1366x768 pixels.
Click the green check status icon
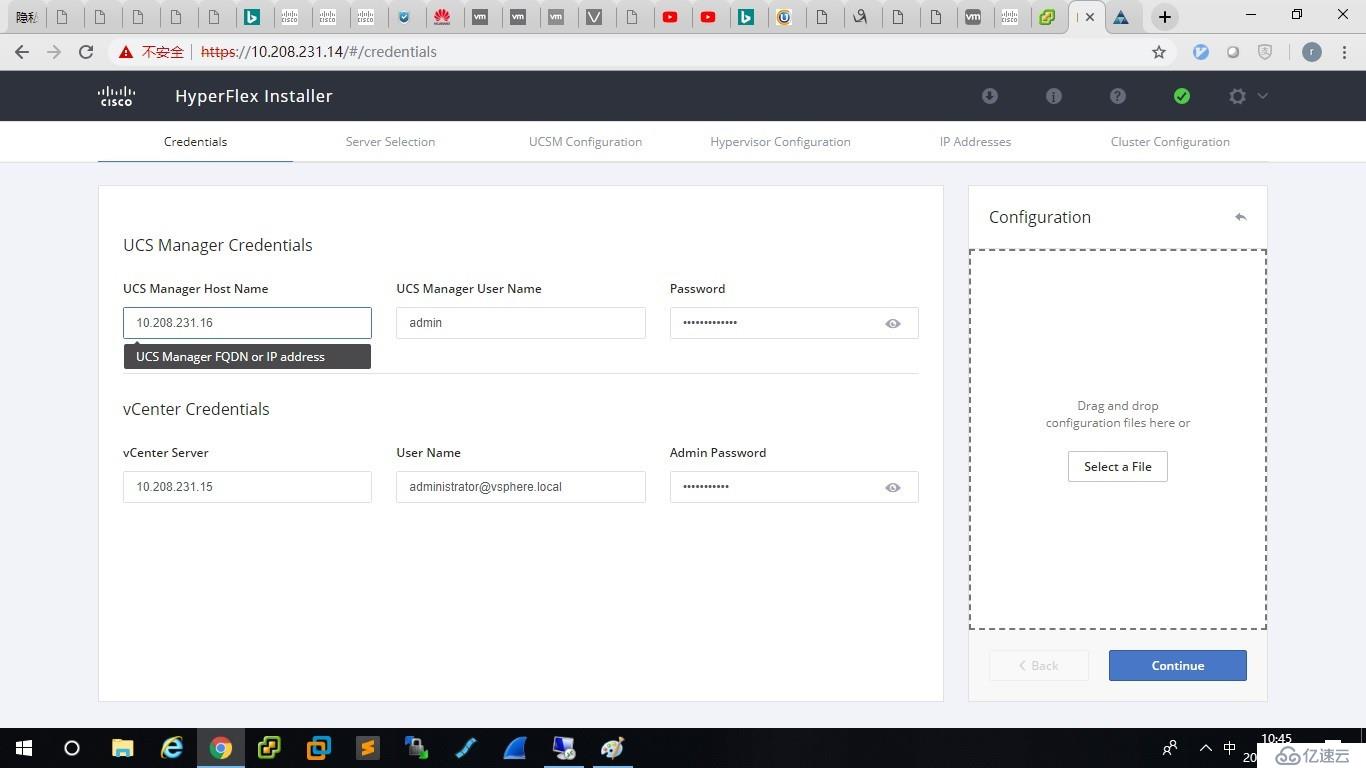pyautogui.click(x=1182, y=96)
